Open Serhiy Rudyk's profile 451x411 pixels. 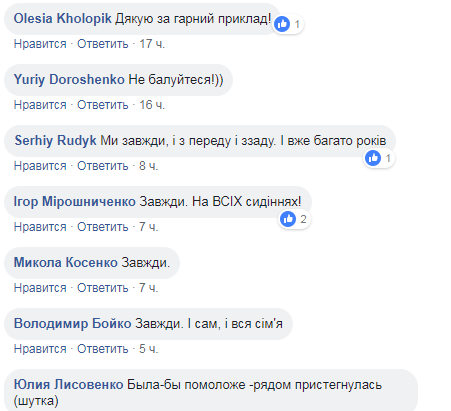(x=55, y=140)
